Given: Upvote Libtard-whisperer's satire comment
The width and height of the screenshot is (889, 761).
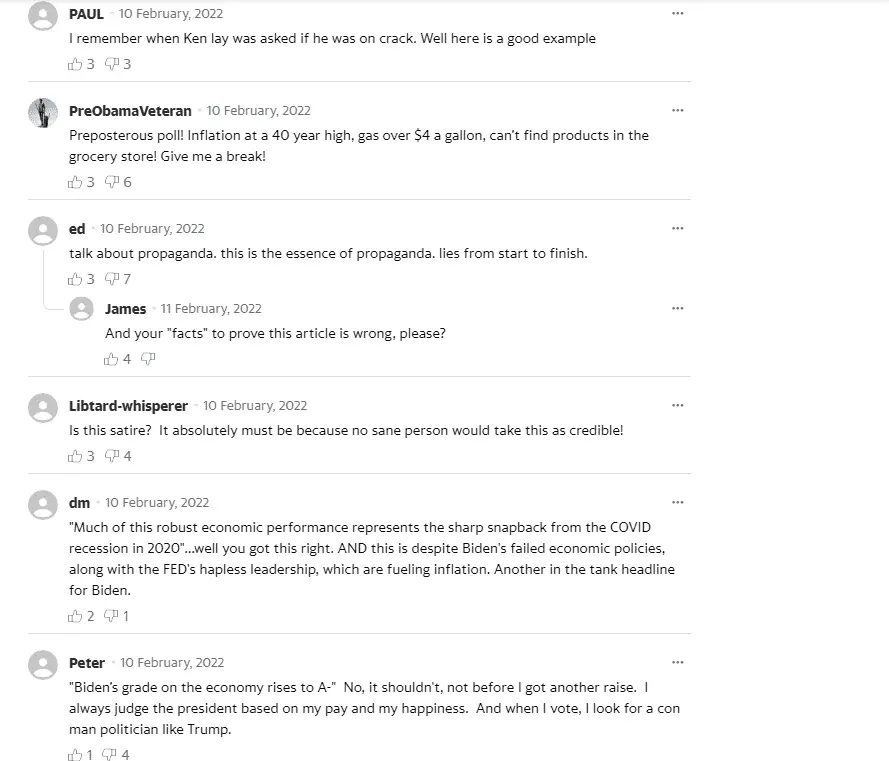Looking at the screenshot, I should pyautogui.click(x=75, y=455).
